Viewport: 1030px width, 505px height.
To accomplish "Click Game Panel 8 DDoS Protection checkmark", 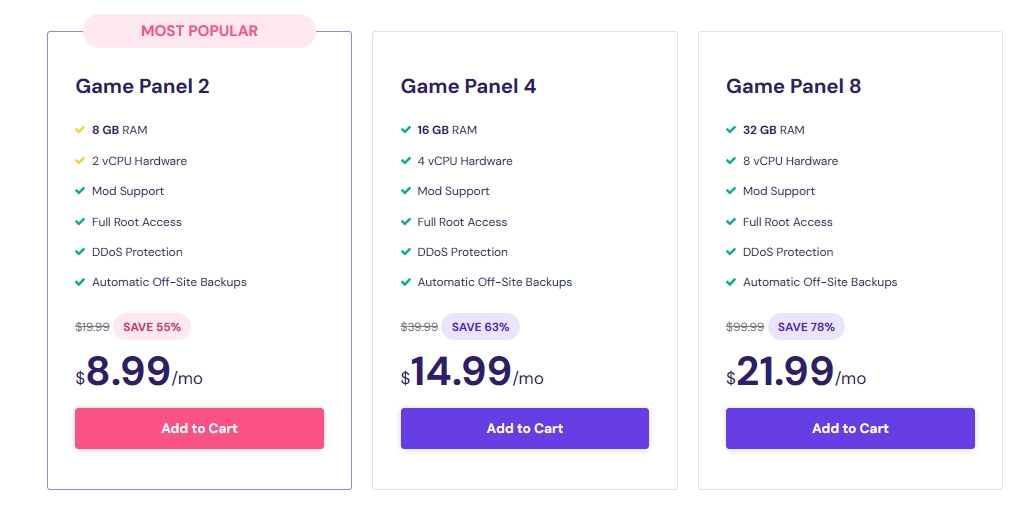I will 731,252.
